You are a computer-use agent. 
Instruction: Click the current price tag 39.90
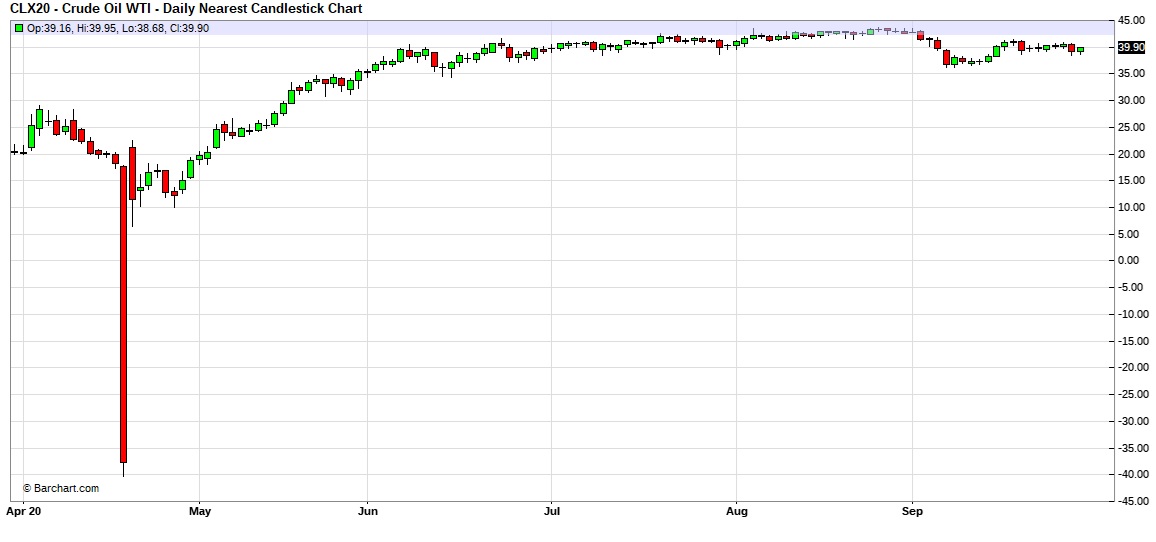click(x=1131, y=47)
